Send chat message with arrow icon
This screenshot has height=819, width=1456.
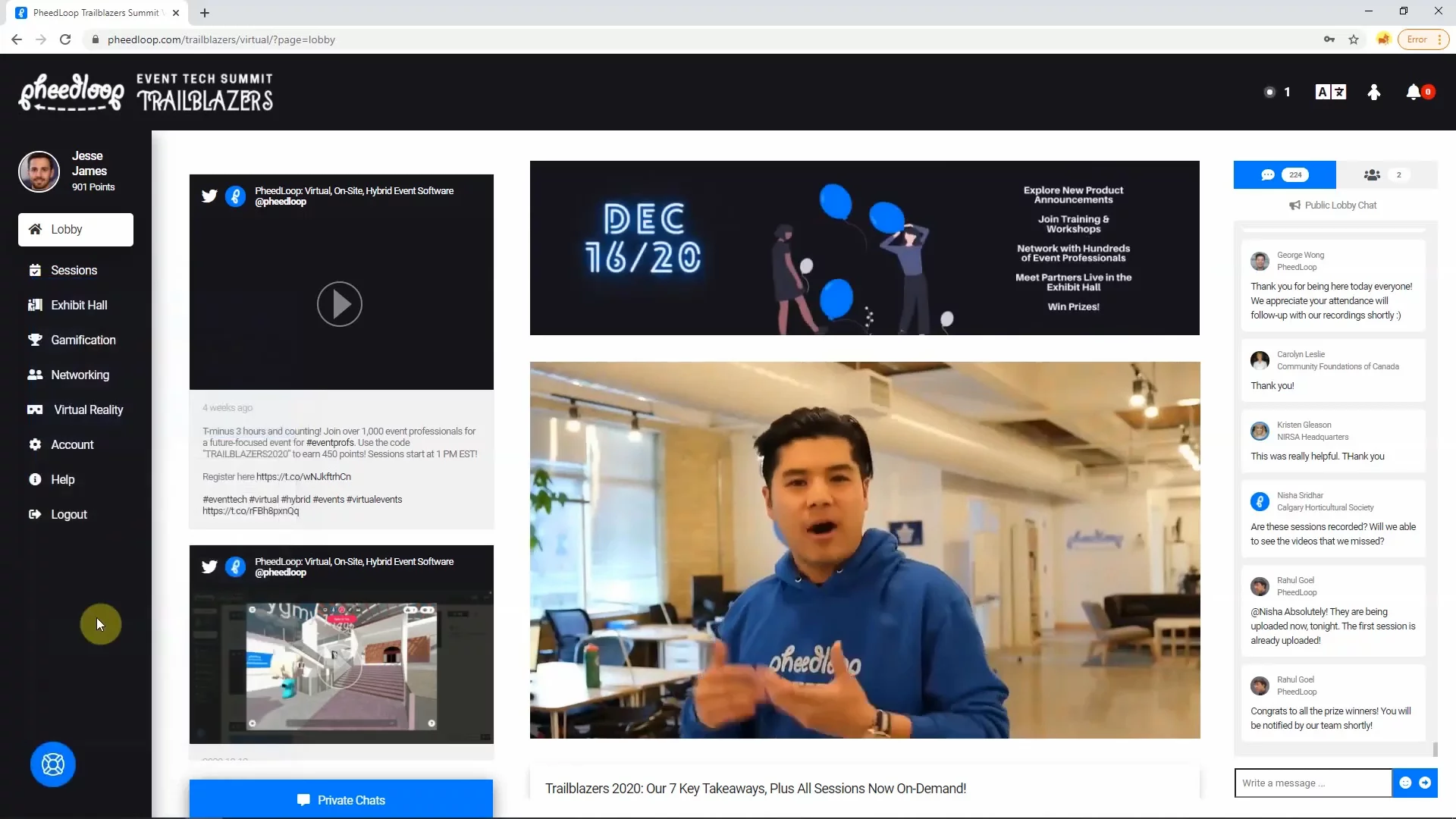[1425, 783]
